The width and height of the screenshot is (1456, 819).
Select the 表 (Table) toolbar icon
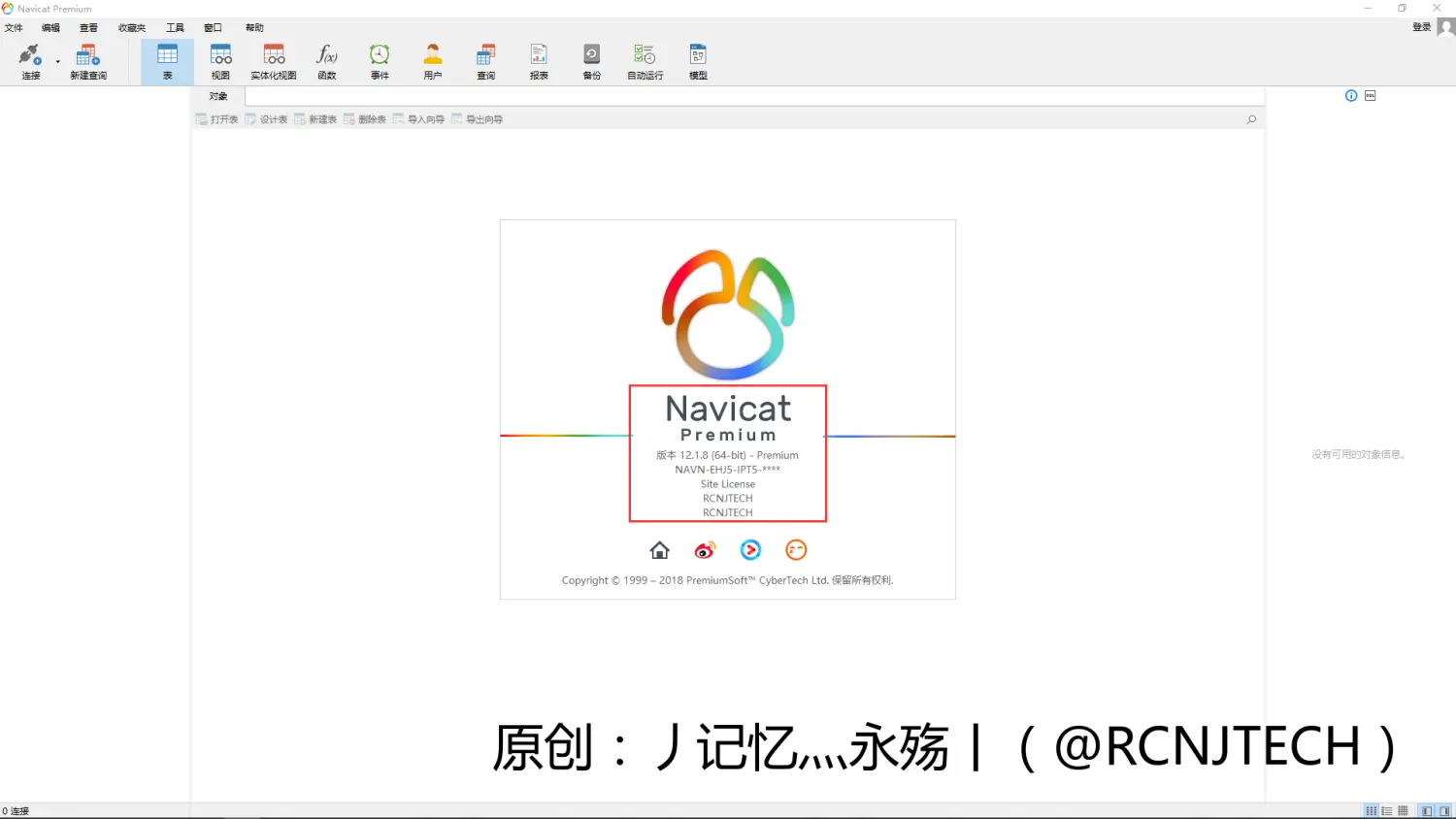[167, 61]
